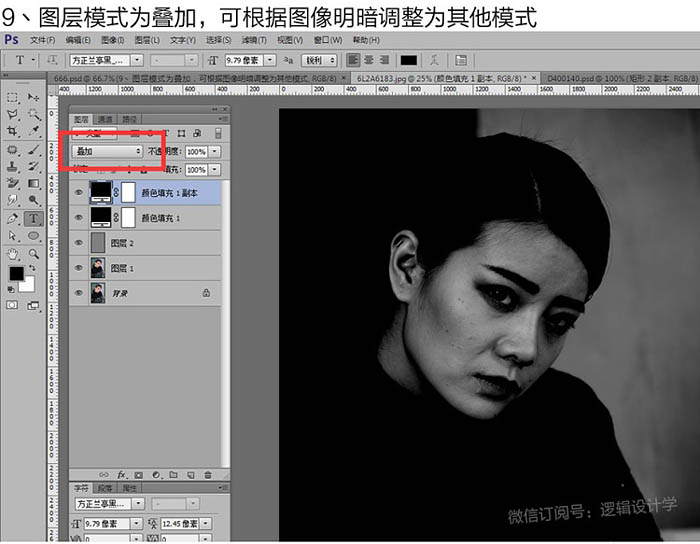Select the Horizontal Type tool in toolbox
Screen dimensions: 700x544
click(x=33, y=219)
